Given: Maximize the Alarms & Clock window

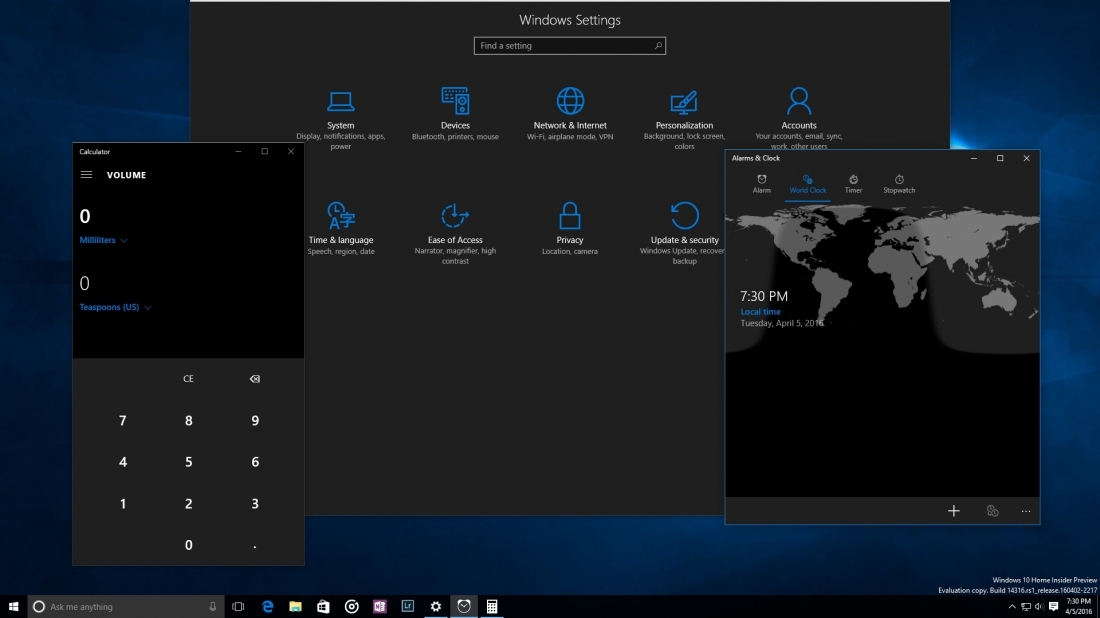Looking at the screenshot, I should (x=1000, y=159).
